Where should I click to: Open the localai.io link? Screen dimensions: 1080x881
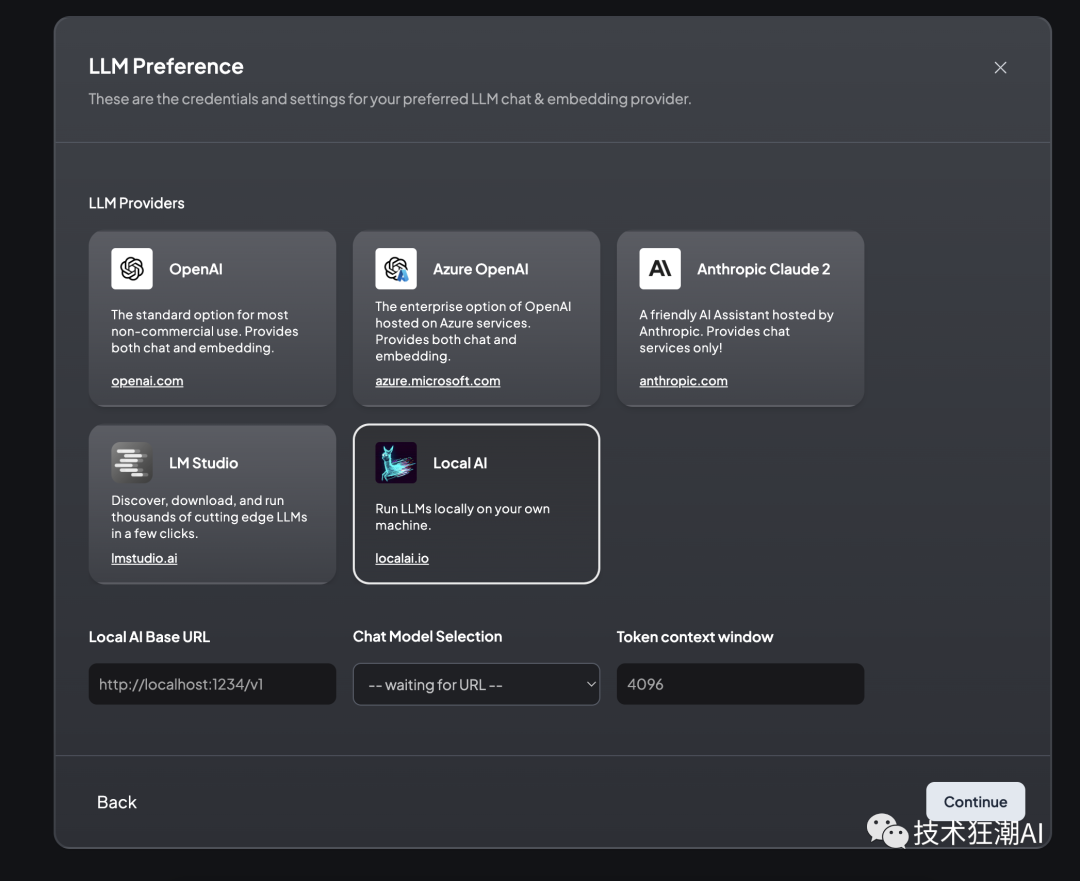(x=402, y=558)
